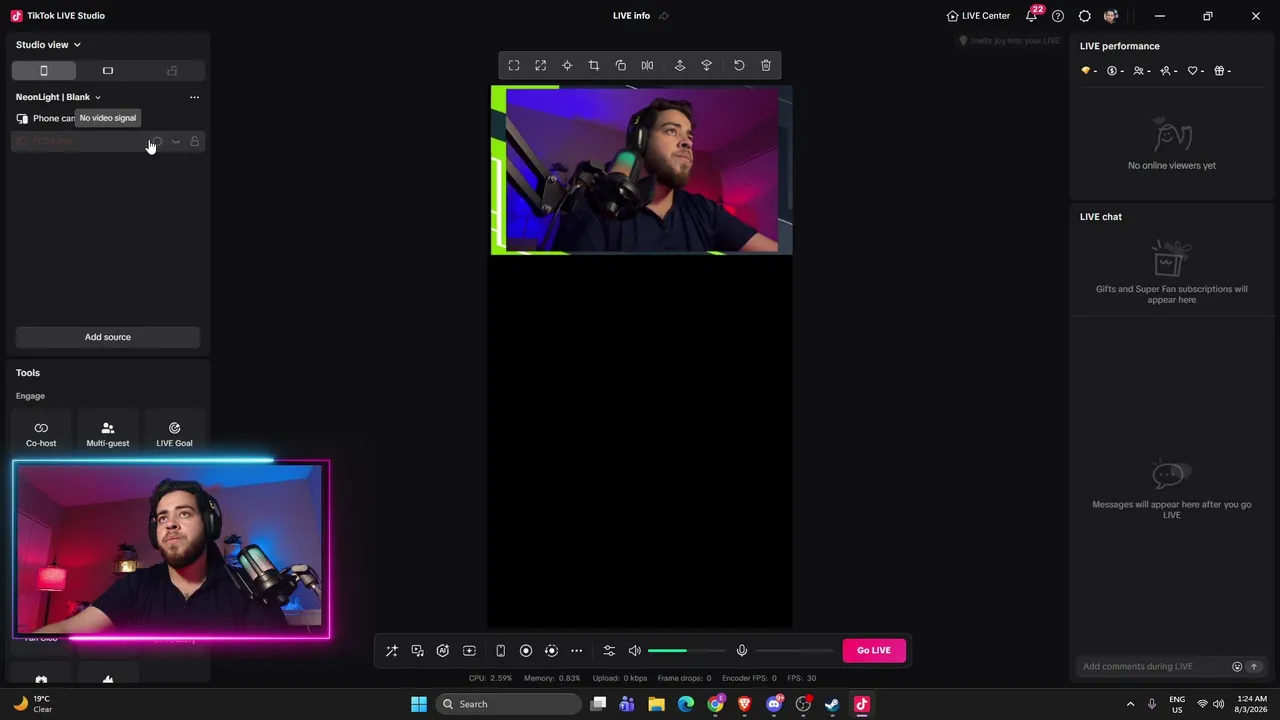Delete the selected source

click(766, 66)
